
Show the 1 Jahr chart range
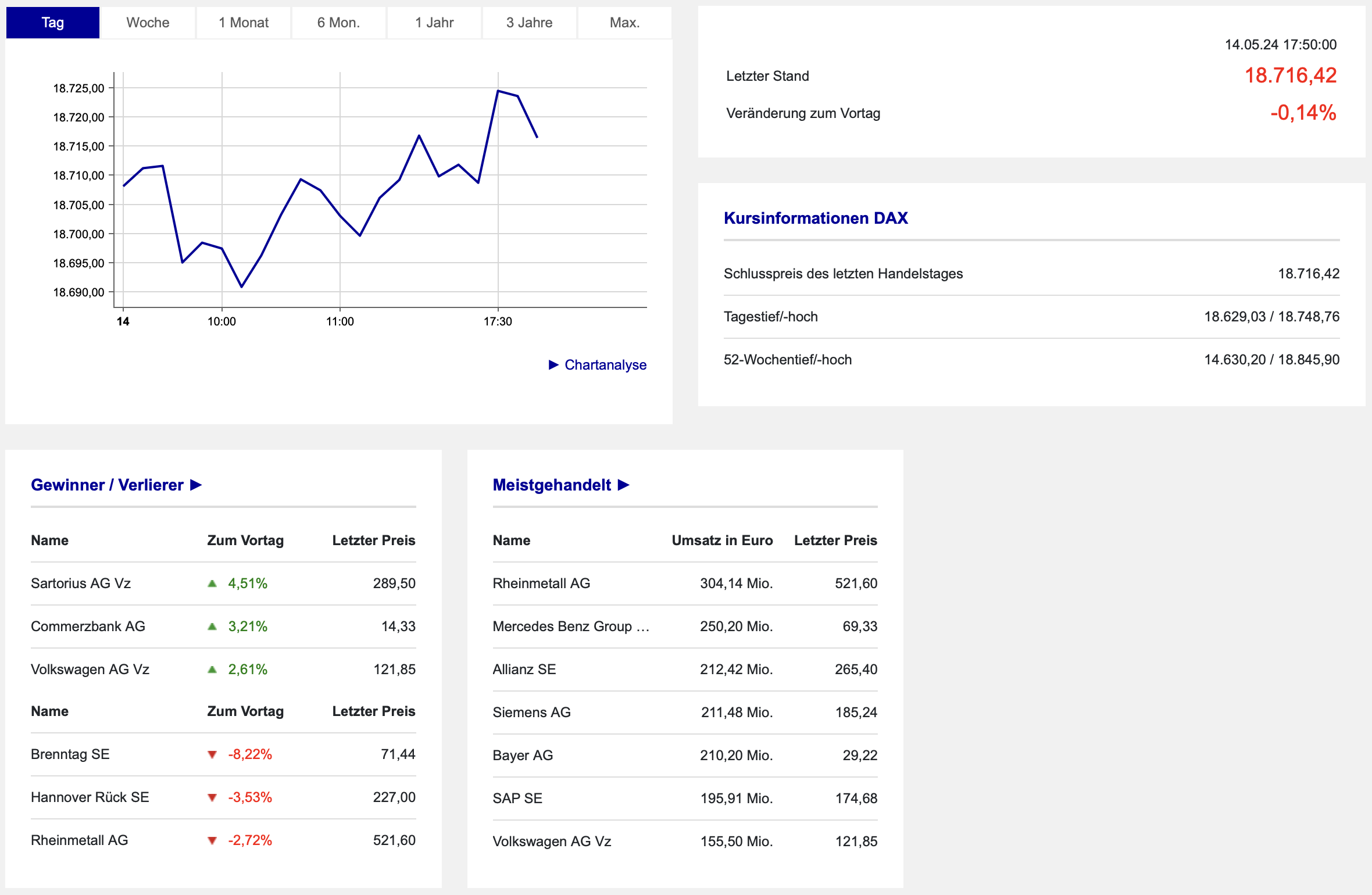click(x=434, y=23)
